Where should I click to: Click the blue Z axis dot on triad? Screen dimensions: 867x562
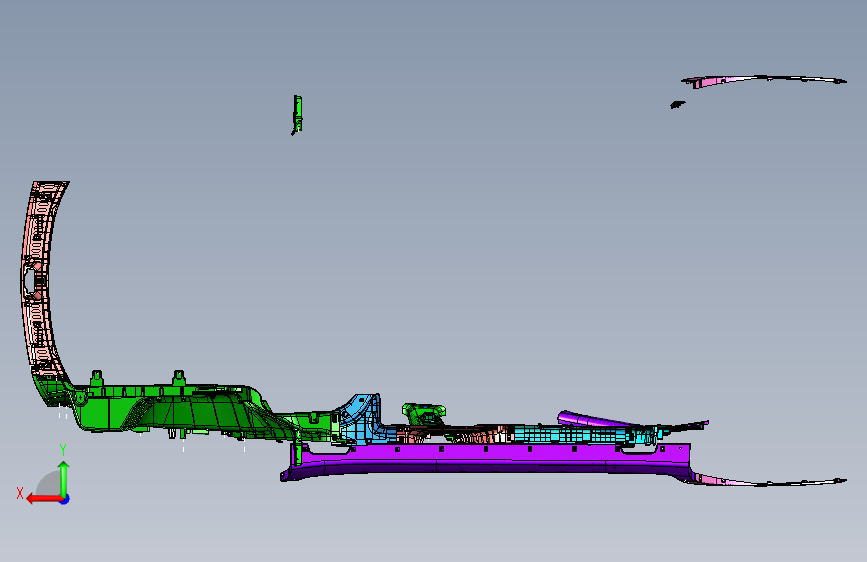(x=65, y=500)
